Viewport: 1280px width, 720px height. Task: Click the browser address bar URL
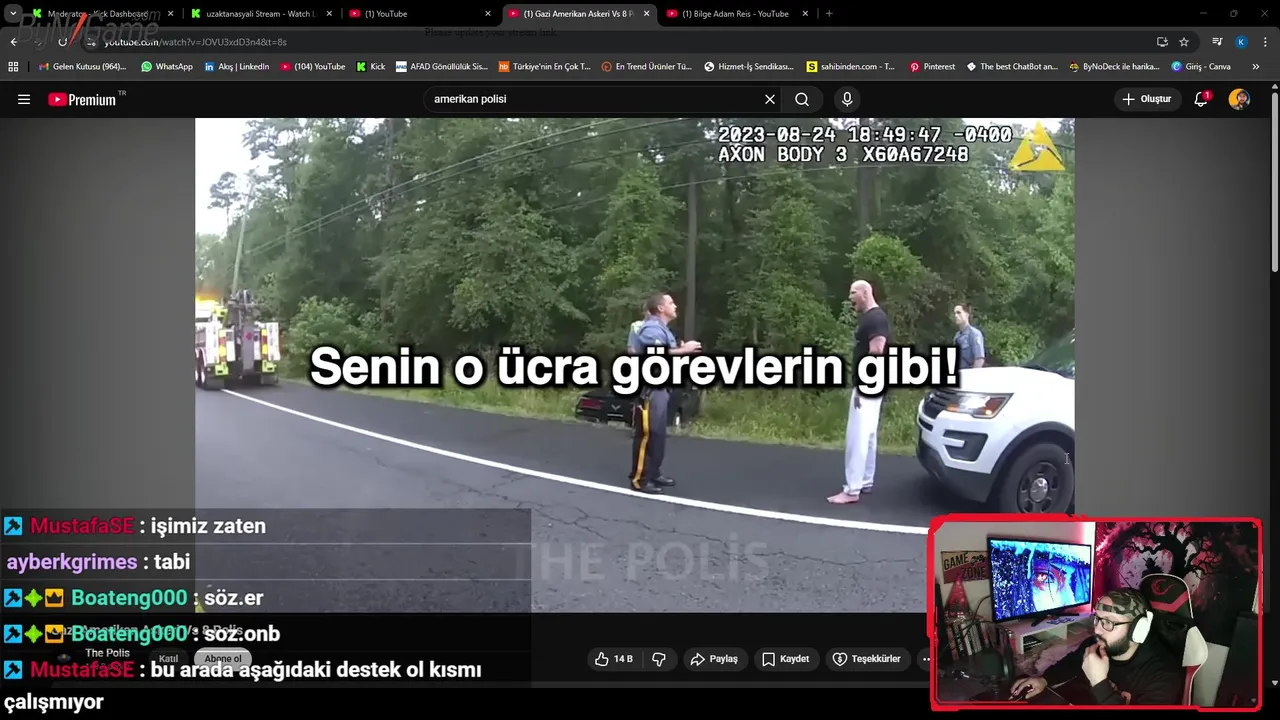tap(195, 42)
